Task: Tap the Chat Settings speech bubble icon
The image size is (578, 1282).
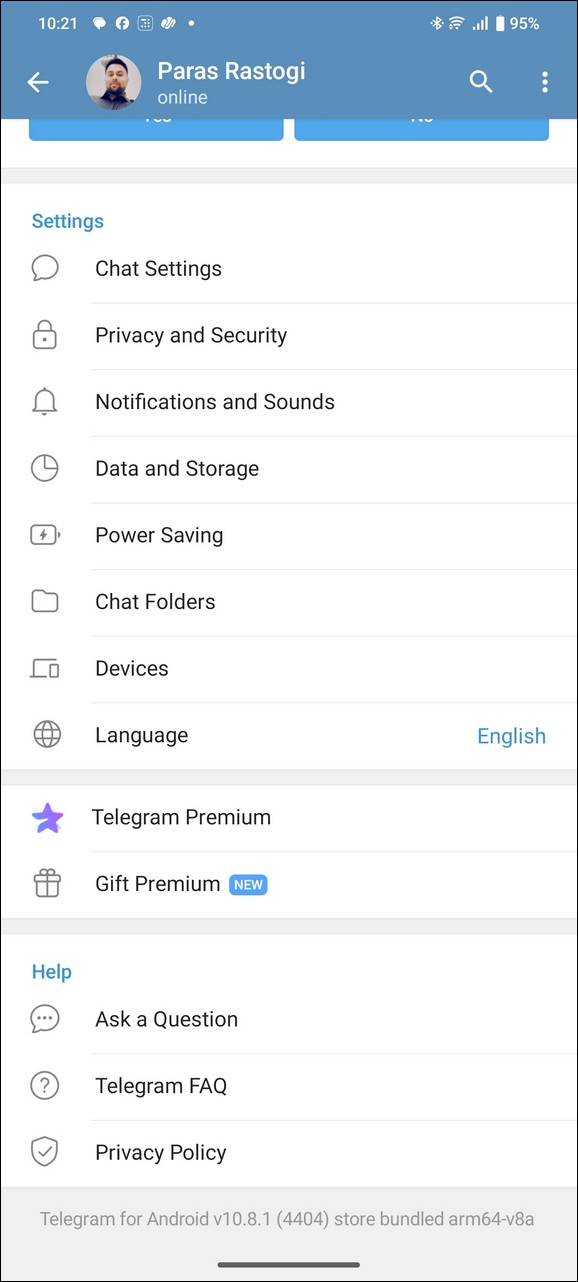Action: click(45, 268)
